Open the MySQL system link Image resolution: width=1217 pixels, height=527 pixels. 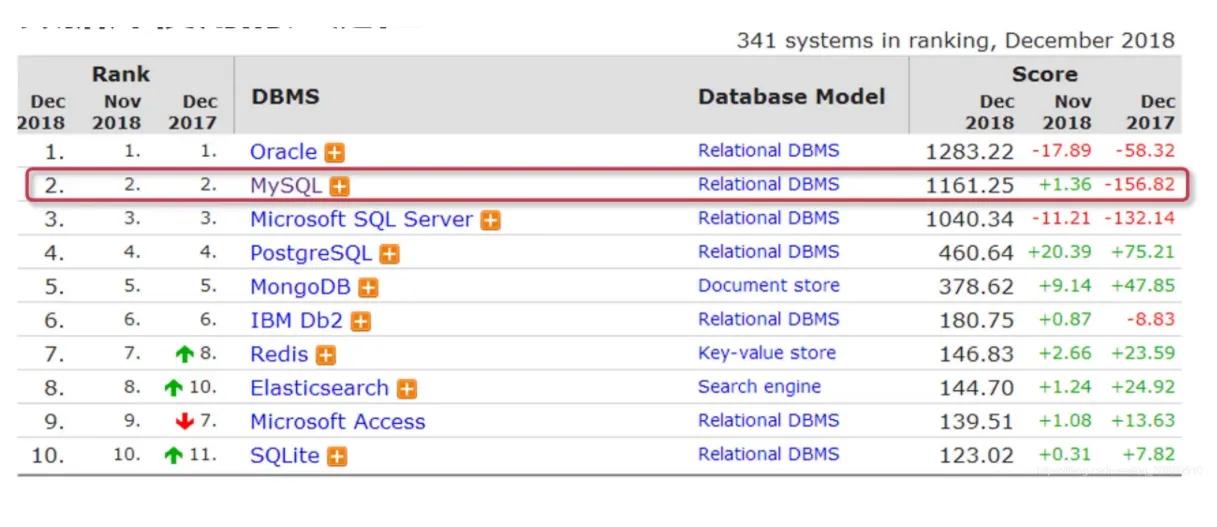(x=286, y=186)
